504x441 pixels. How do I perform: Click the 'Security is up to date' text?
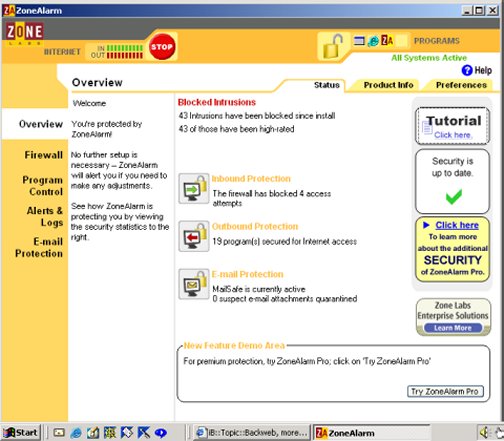point(452,167)
